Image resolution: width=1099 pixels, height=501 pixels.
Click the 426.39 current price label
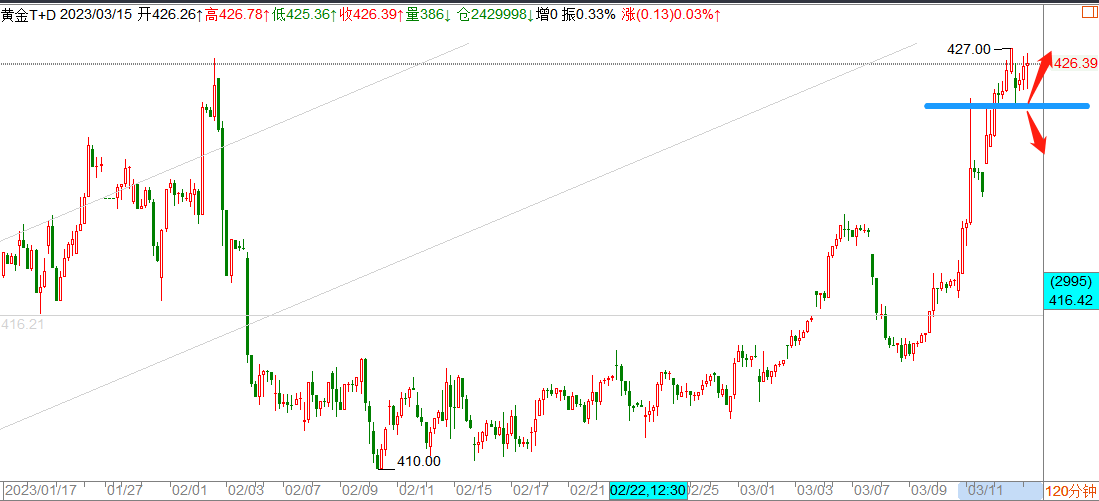(x=1075, y=63)
